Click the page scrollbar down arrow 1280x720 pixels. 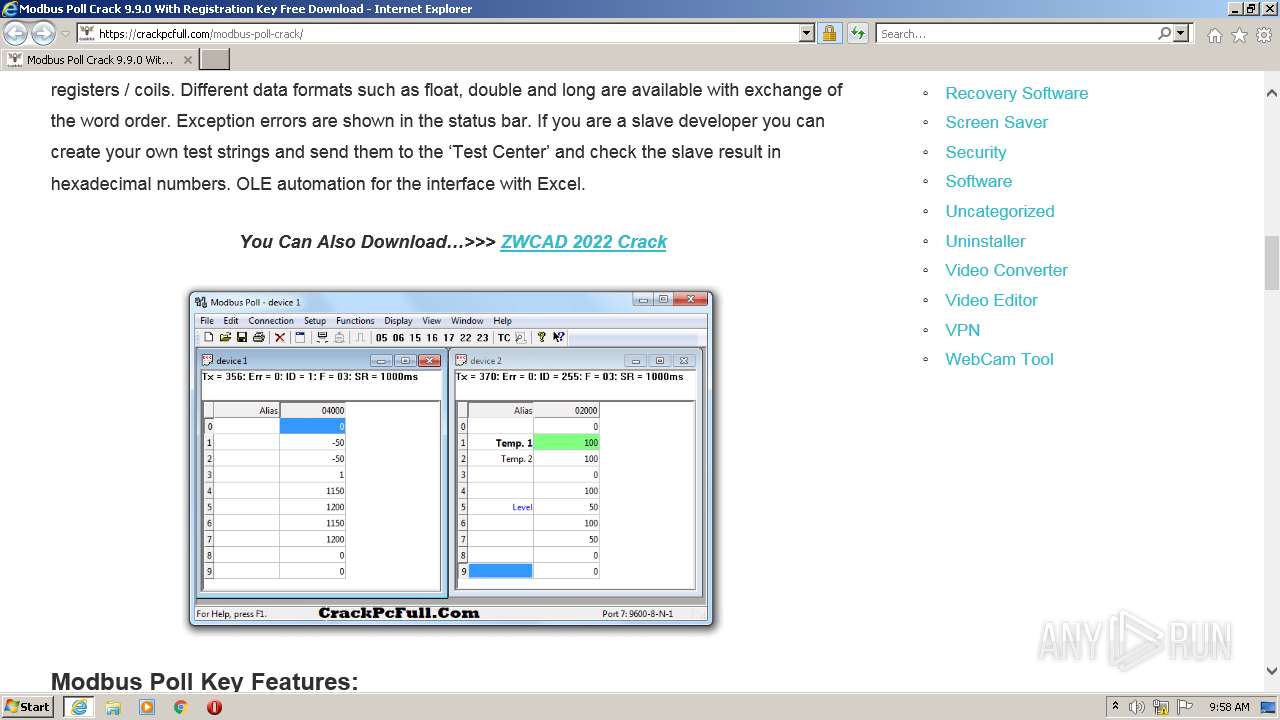click(1271, 671)
